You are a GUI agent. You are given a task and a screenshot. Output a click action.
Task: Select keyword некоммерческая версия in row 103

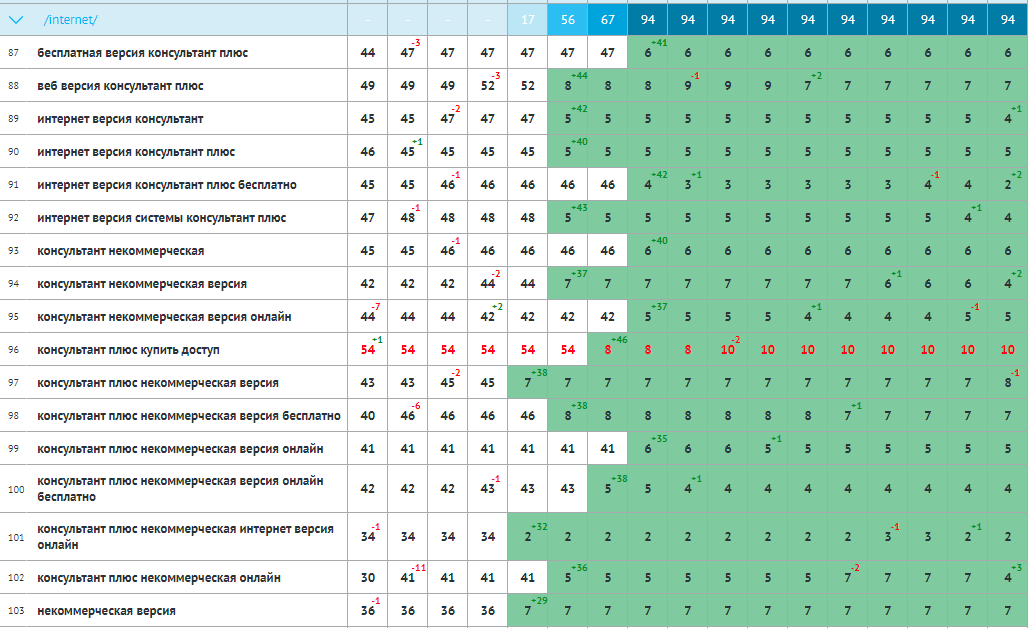coord(106,611)
